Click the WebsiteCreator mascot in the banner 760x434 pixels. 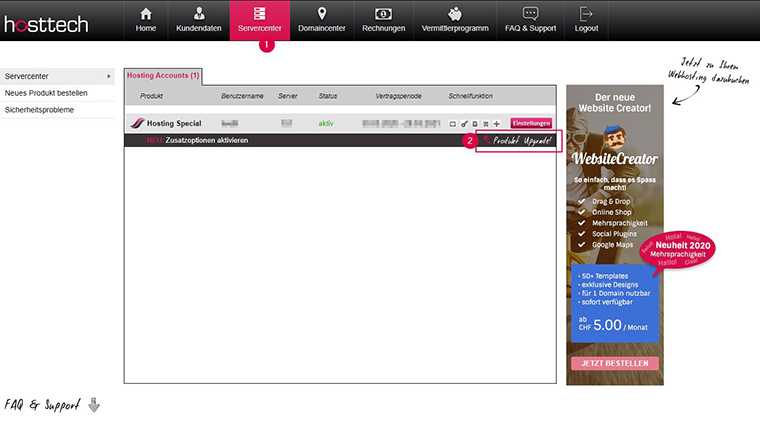pyautogui.click(x=615, y=137)
